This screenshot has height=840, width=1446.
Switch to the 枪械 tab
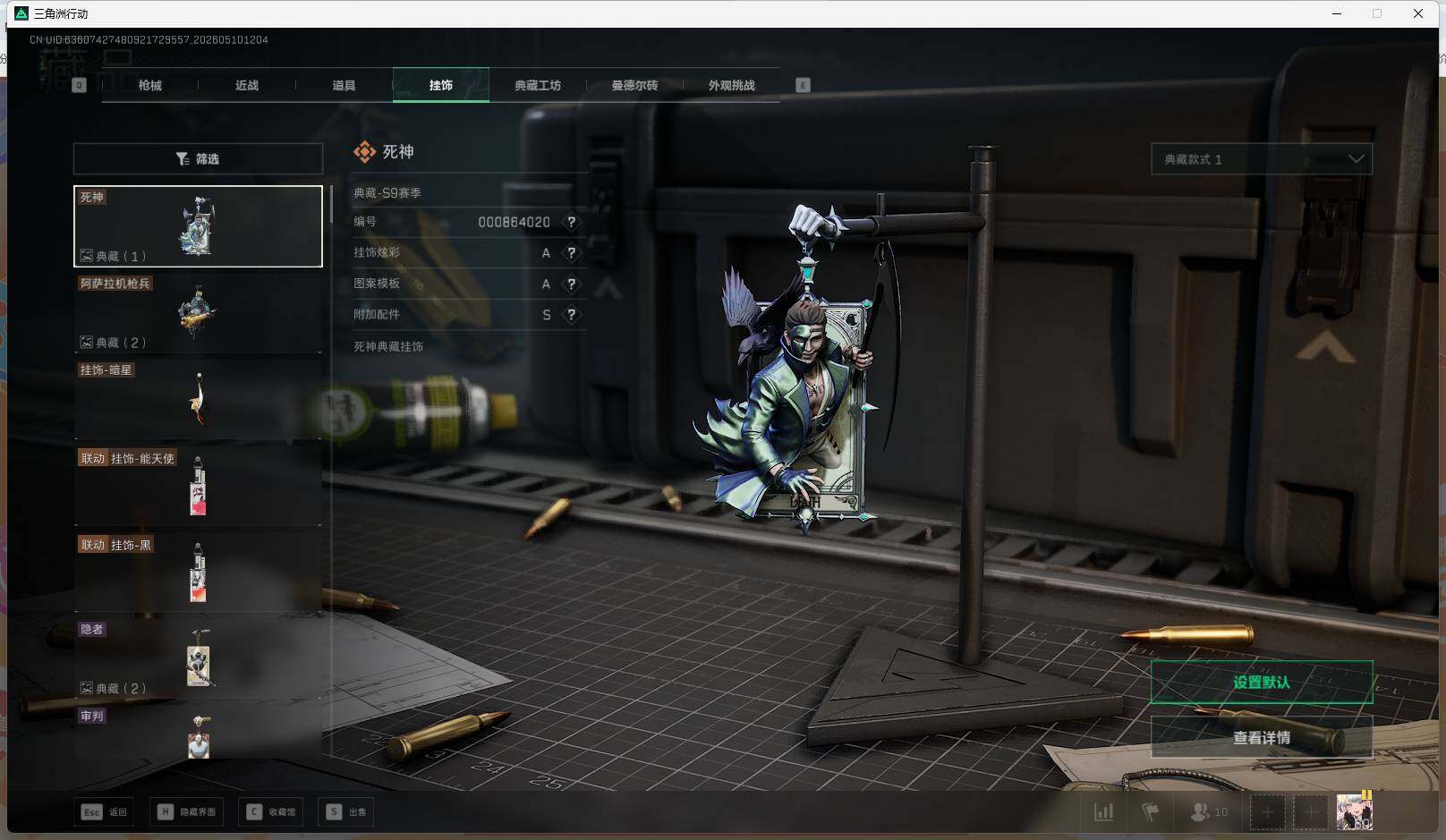pos(150,85)
